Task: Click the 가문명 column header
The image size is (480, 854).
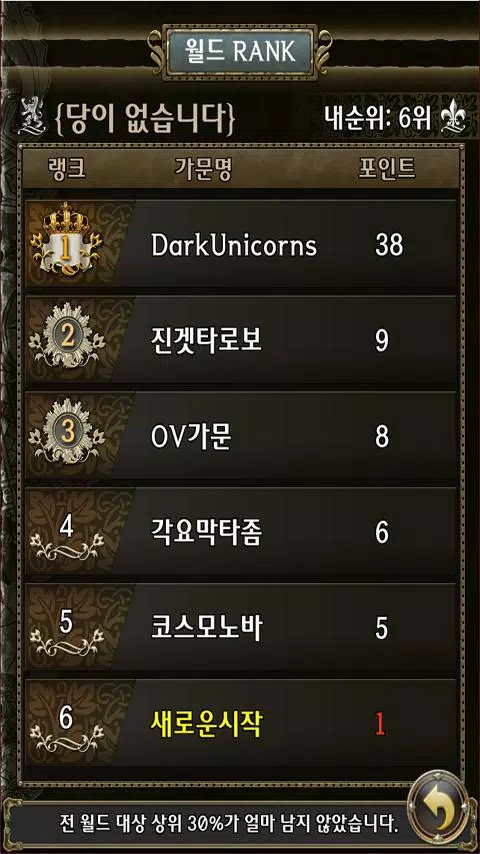Action: tap(203, 170)
